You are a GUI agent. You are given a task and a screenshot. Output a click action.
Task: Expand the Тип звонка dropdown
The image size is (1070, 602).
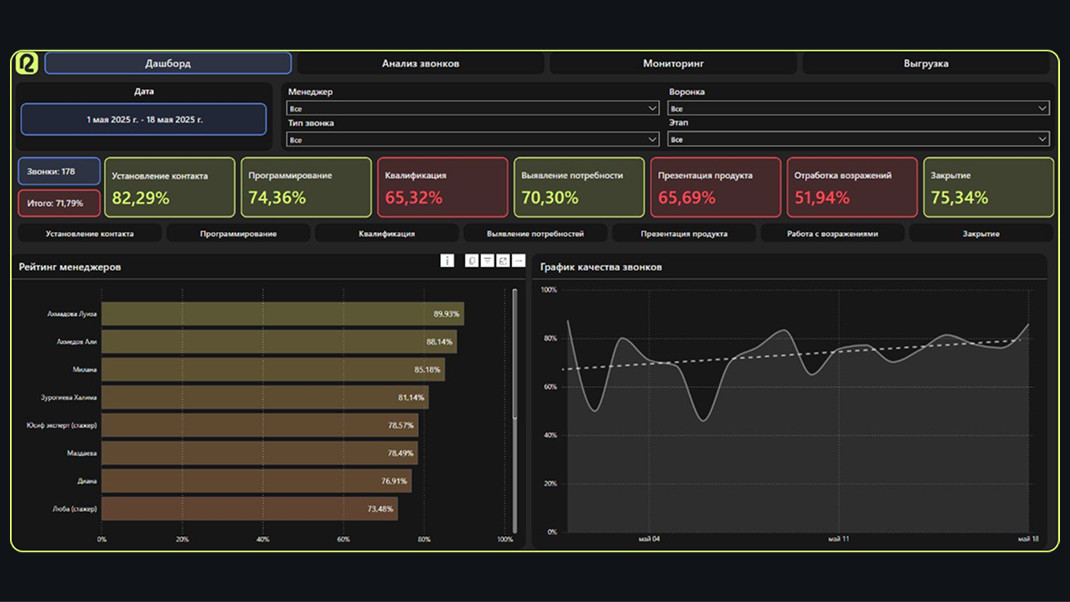tap(472, 140)
